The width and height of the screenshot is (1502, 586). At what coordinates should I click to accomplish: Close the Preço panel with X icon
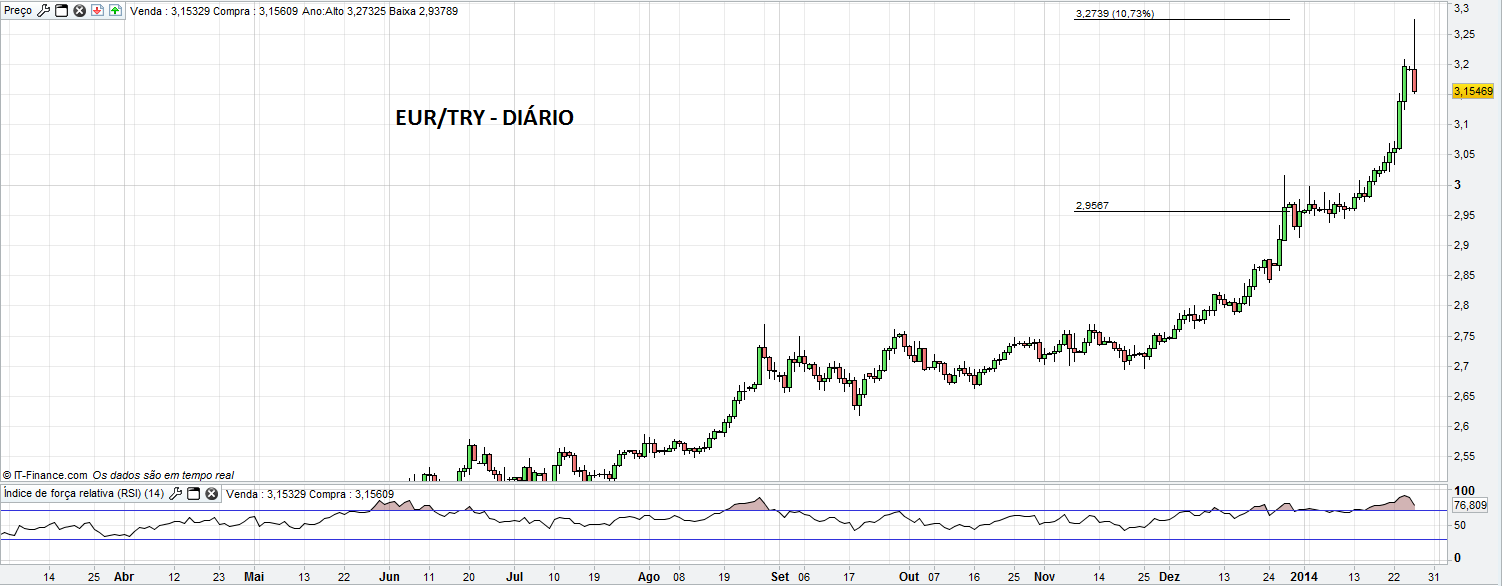79,10
